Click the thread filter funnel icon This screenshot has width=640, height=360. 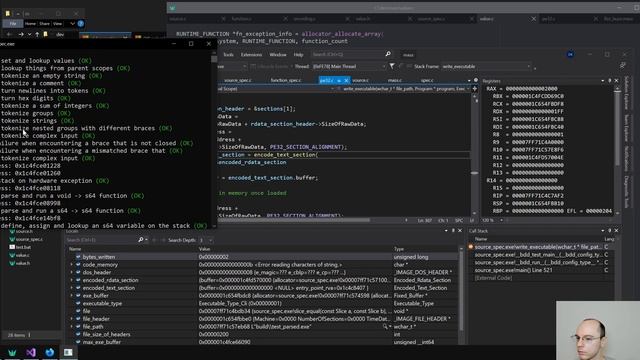click(x=392, y=66)
